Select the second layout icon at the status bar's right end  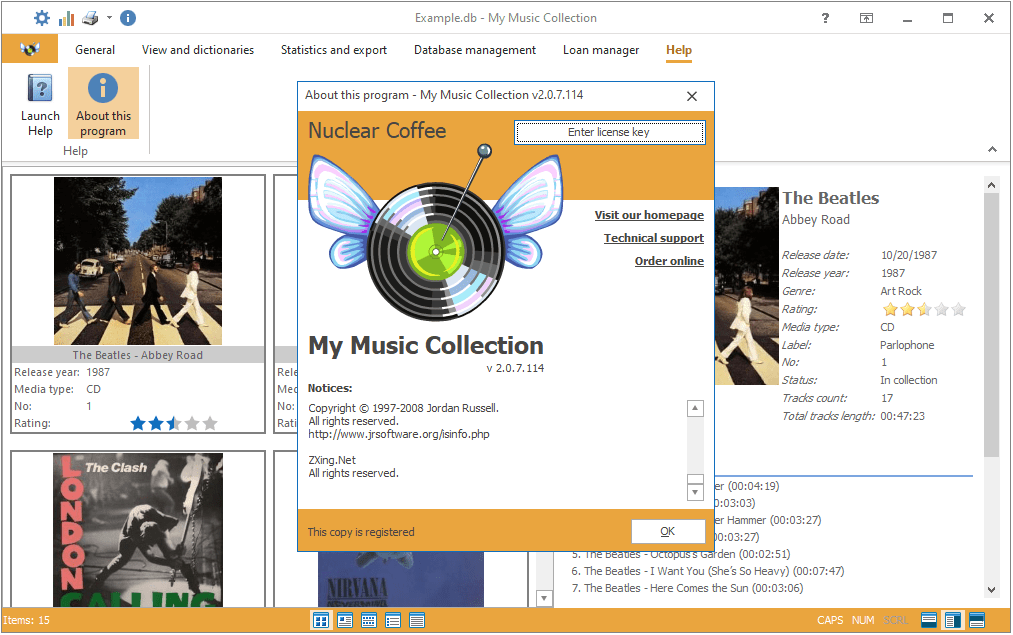pos(953,620)
